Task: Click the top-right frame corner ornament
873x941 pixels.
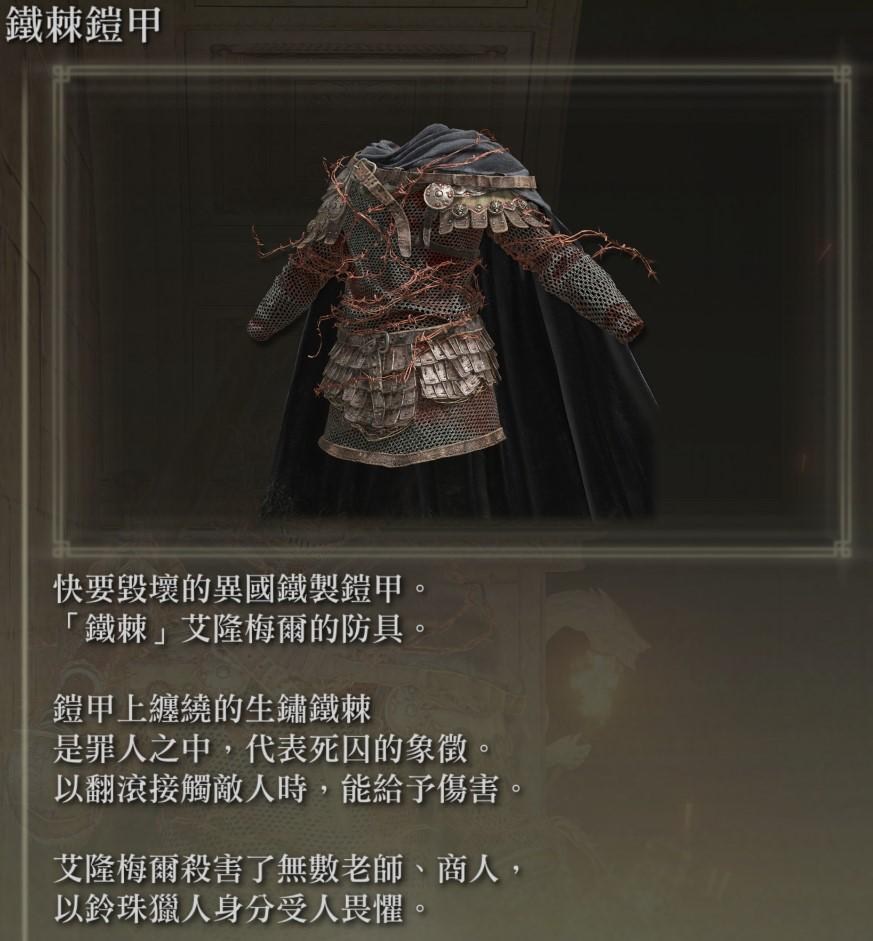Action: tap(843, 75)
